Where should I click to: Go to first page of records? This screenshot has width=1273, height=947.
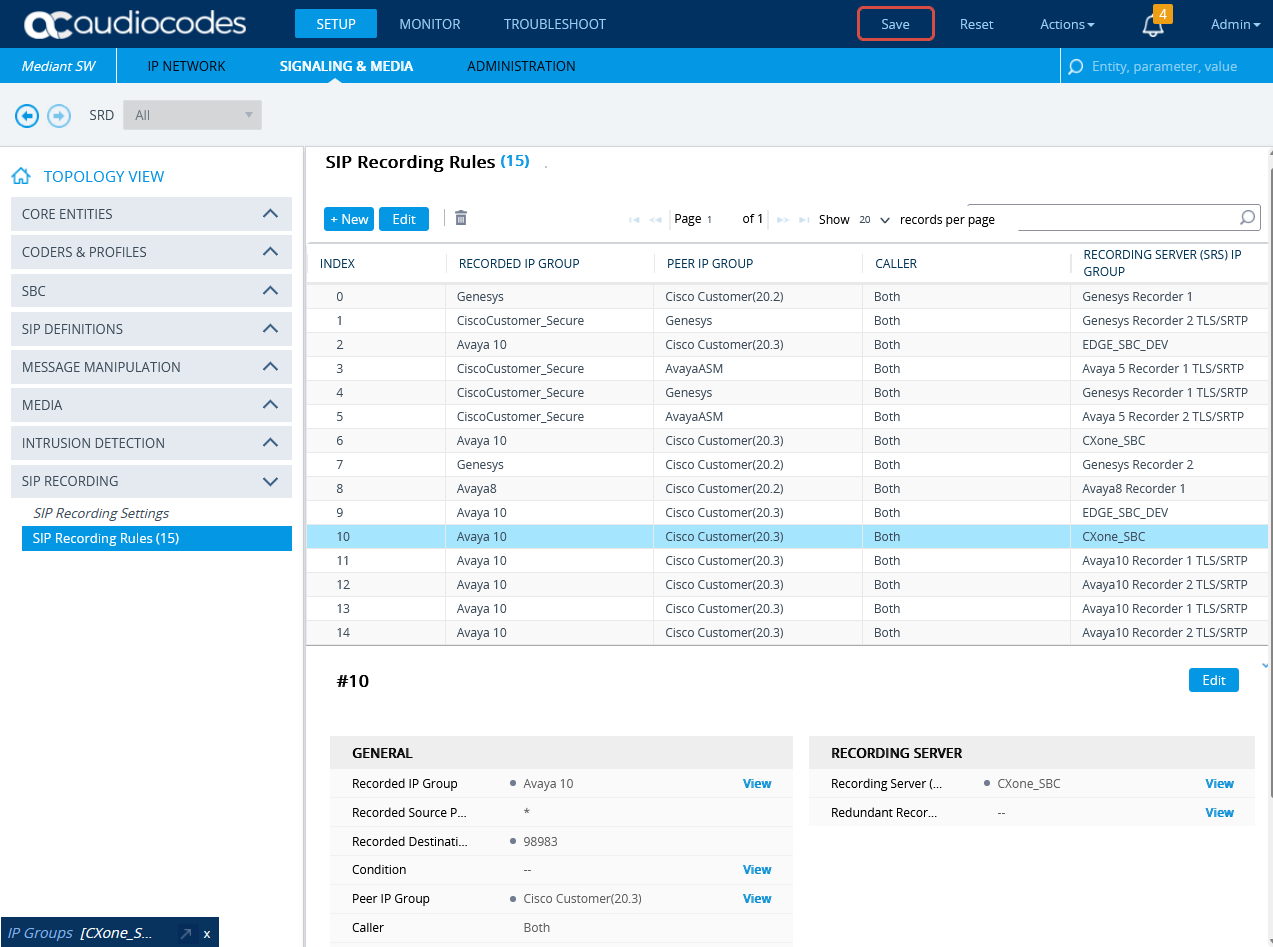point(634,219)
